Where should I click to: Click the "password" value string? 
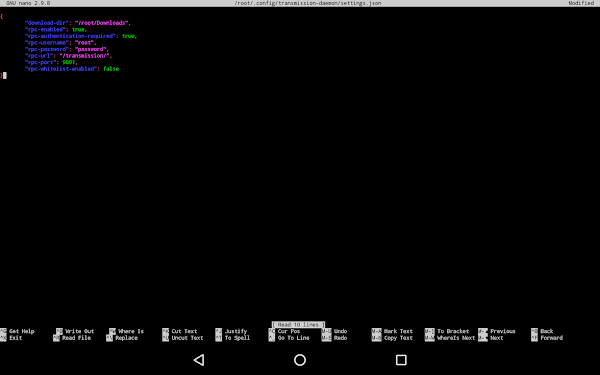pyautogui.click(x=90, y=49)
